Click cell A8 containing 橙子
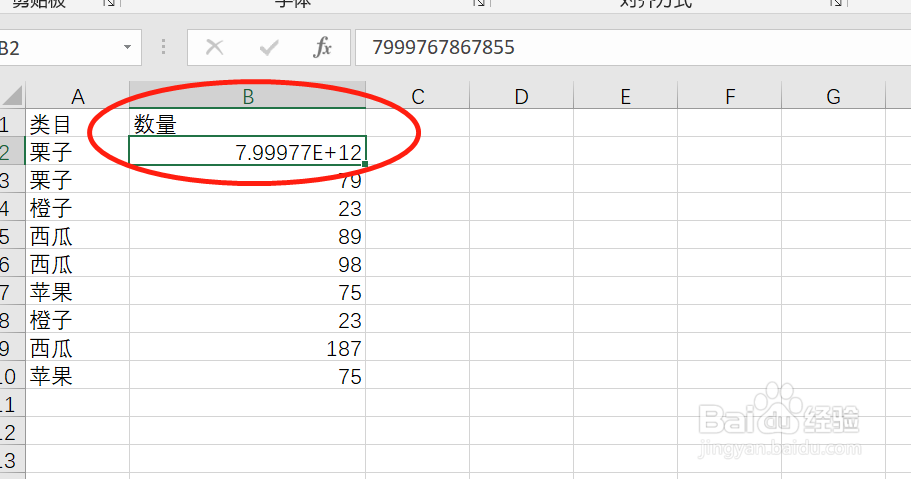Screen dimensions: 911x479 pyautogui.click(x=77, y=319)
